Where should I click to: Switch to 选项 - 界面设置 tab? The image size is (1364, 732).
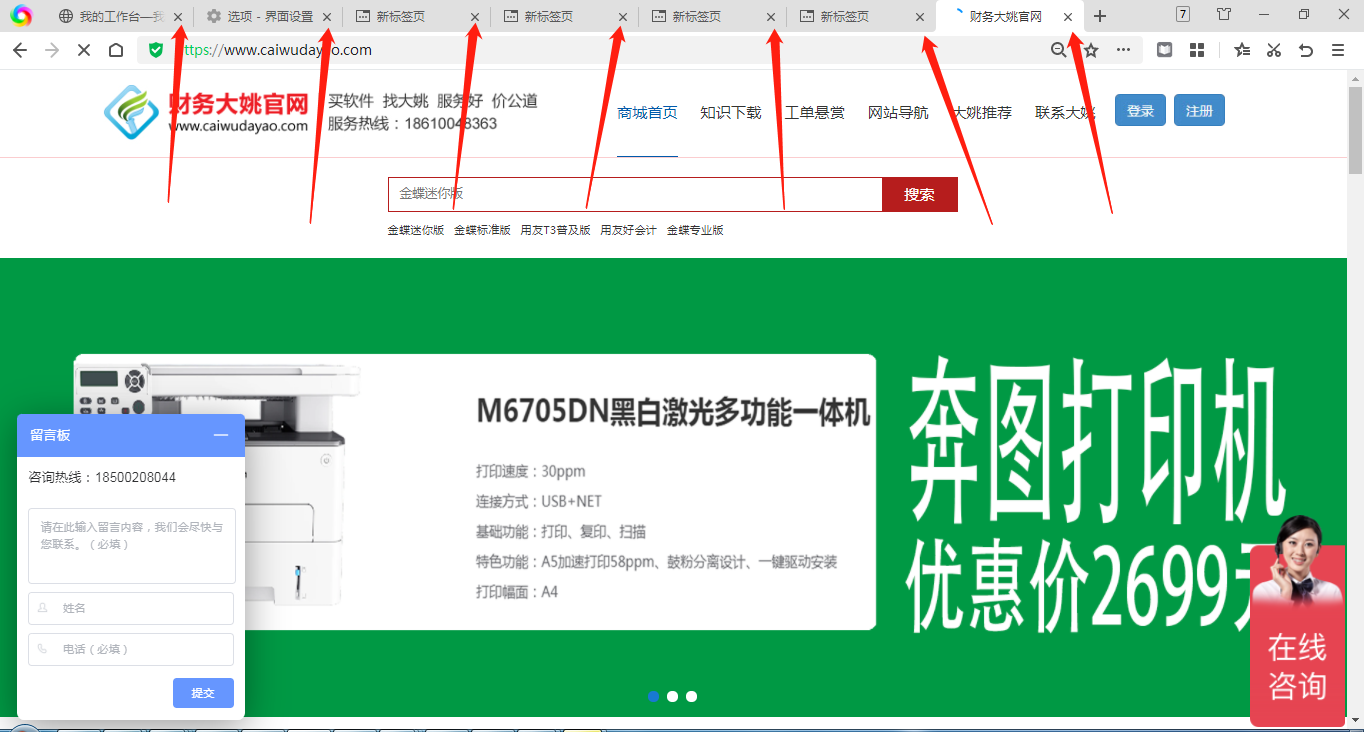tap(268, 17)
